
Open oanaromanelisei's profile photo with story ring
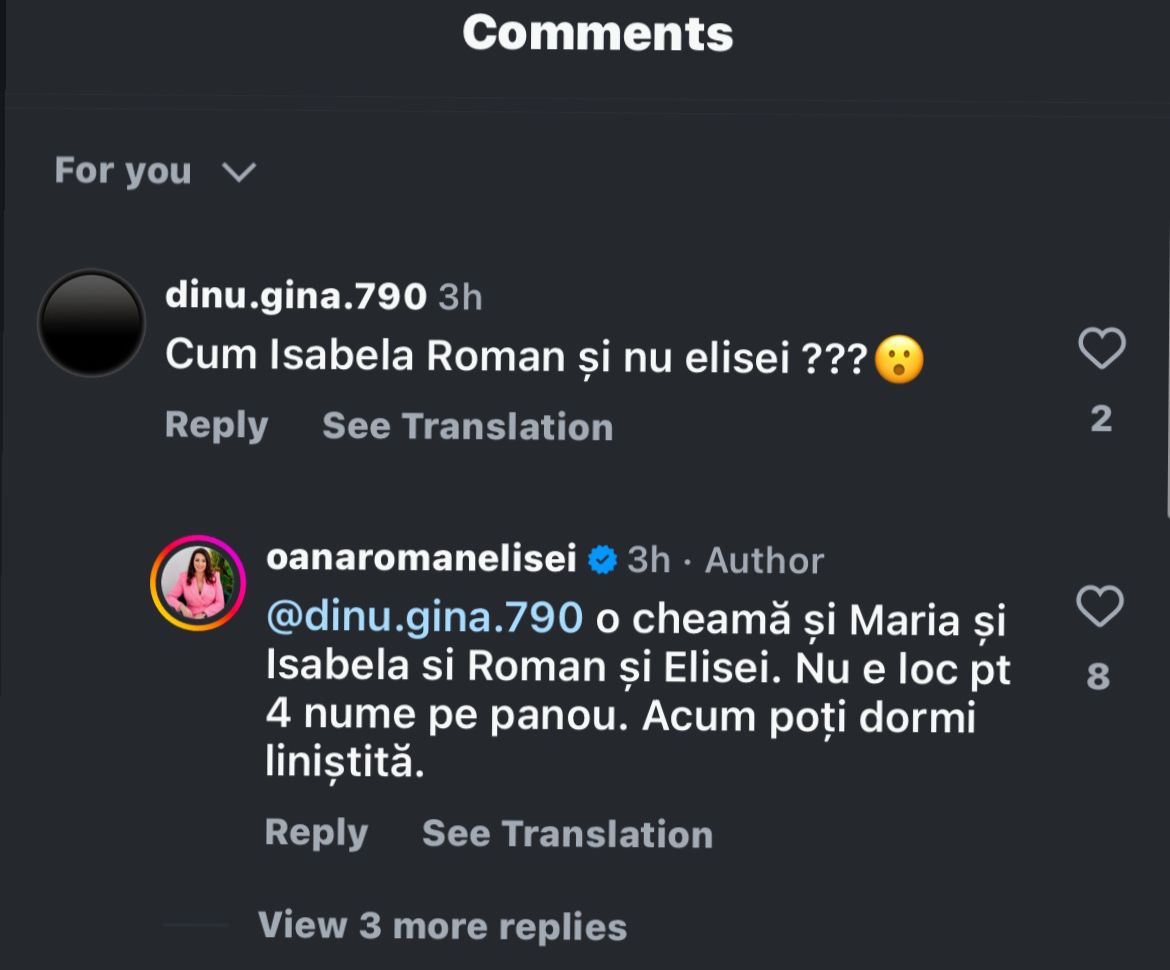pyautogui.click(x=197, y=583)
